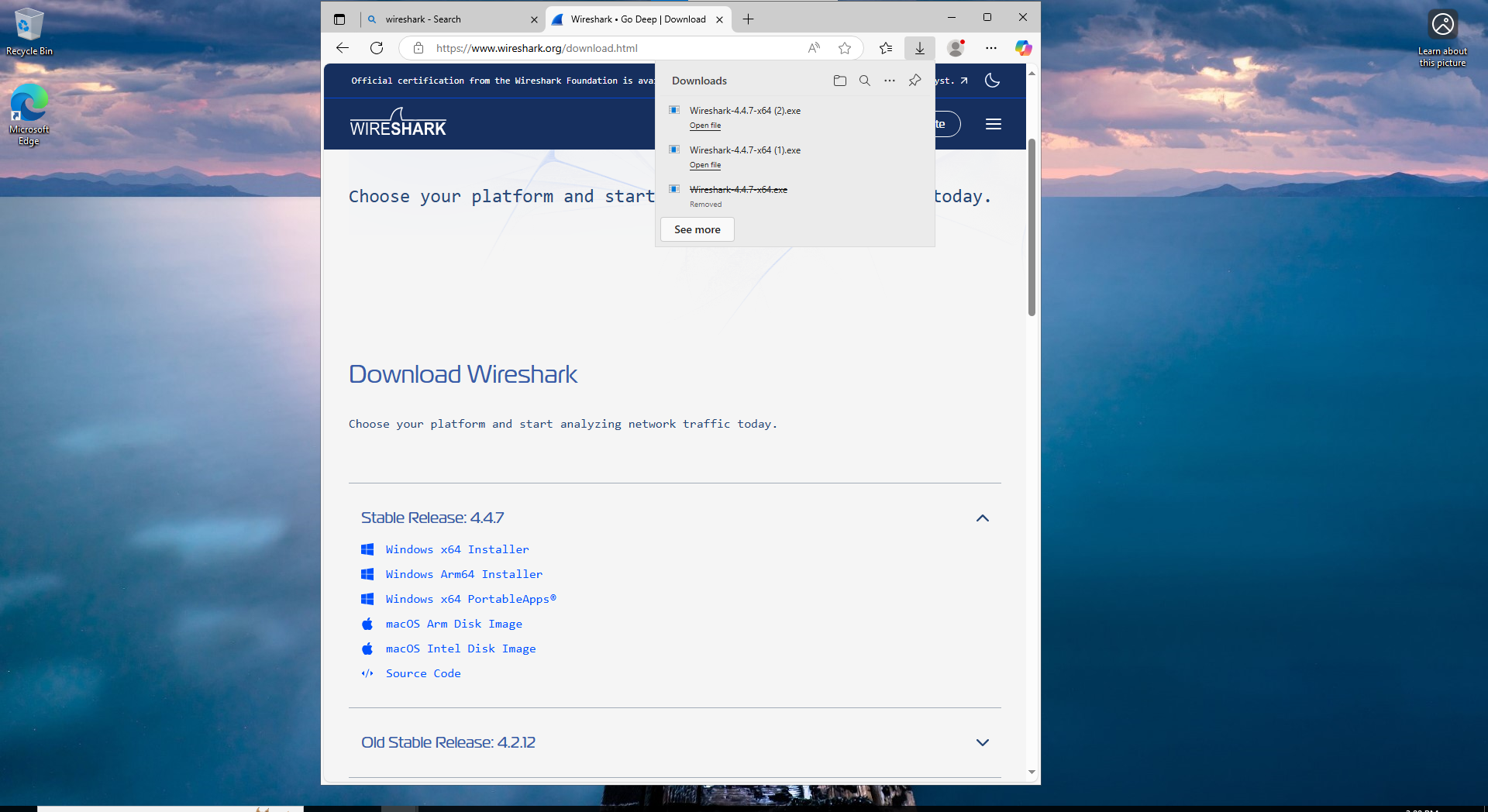Download Windows x64 PortableApps
The width and height of the screenshot is (1488, 812).
coord(470,599)
